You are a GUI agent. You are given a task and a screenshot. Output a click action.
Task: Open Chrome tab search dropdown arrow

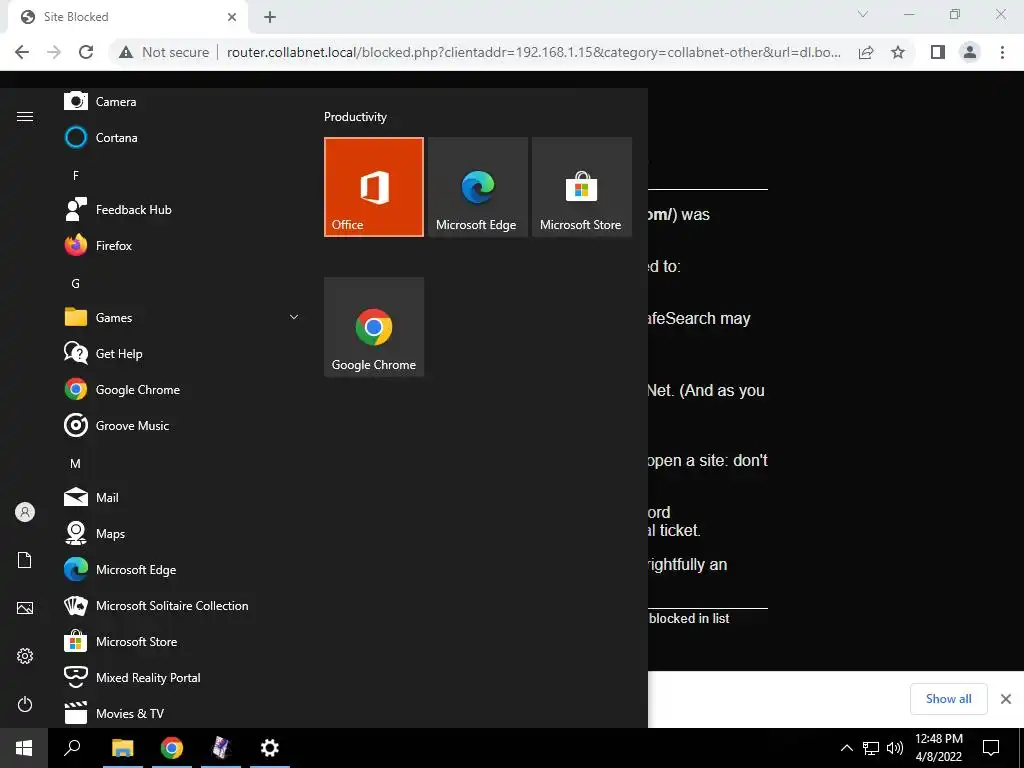[863, 14]
